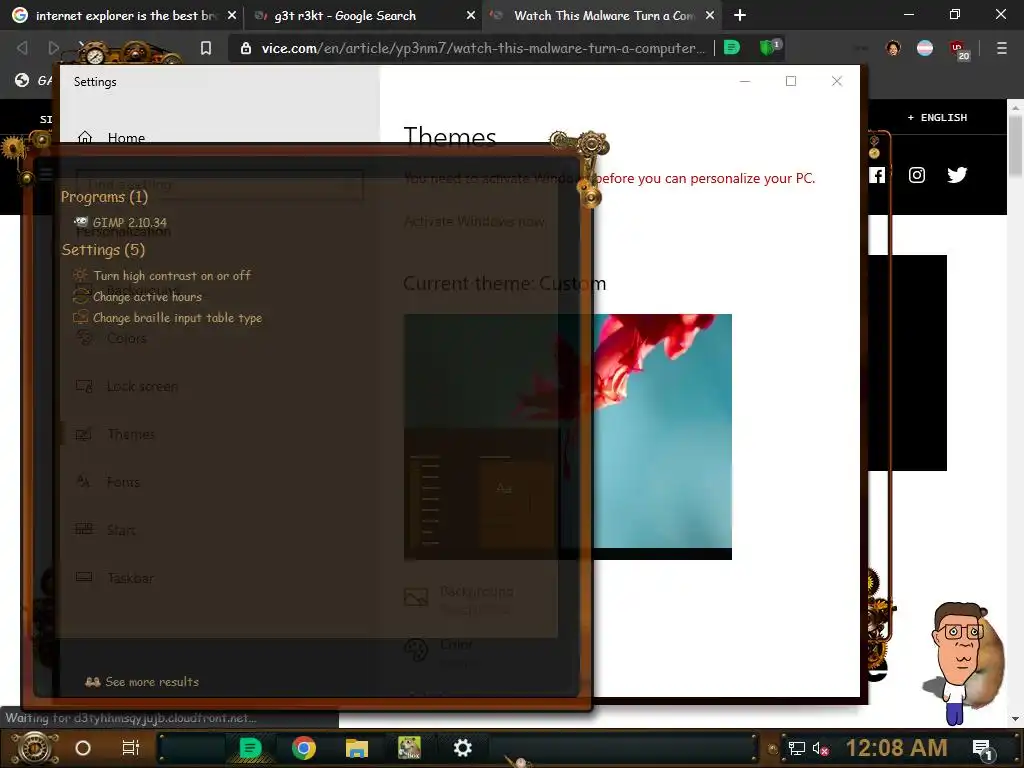Click the green speech-bubble icon in address bar

(x=732, y=48)
